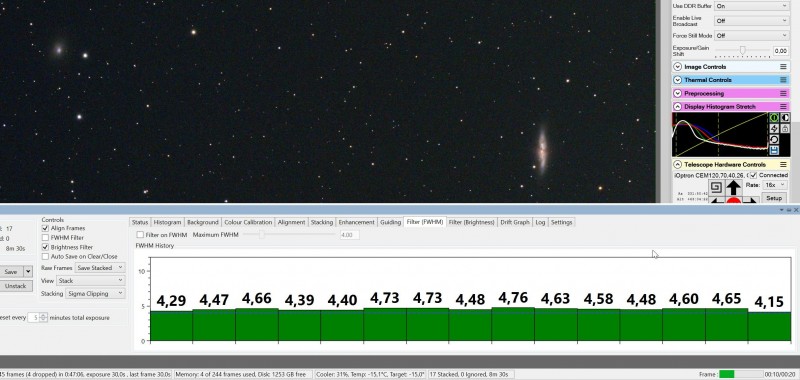Open the Enable Live Broadcast dropdown
The height and width of the screenshot is (380, 800).
(x=751, y=21)
